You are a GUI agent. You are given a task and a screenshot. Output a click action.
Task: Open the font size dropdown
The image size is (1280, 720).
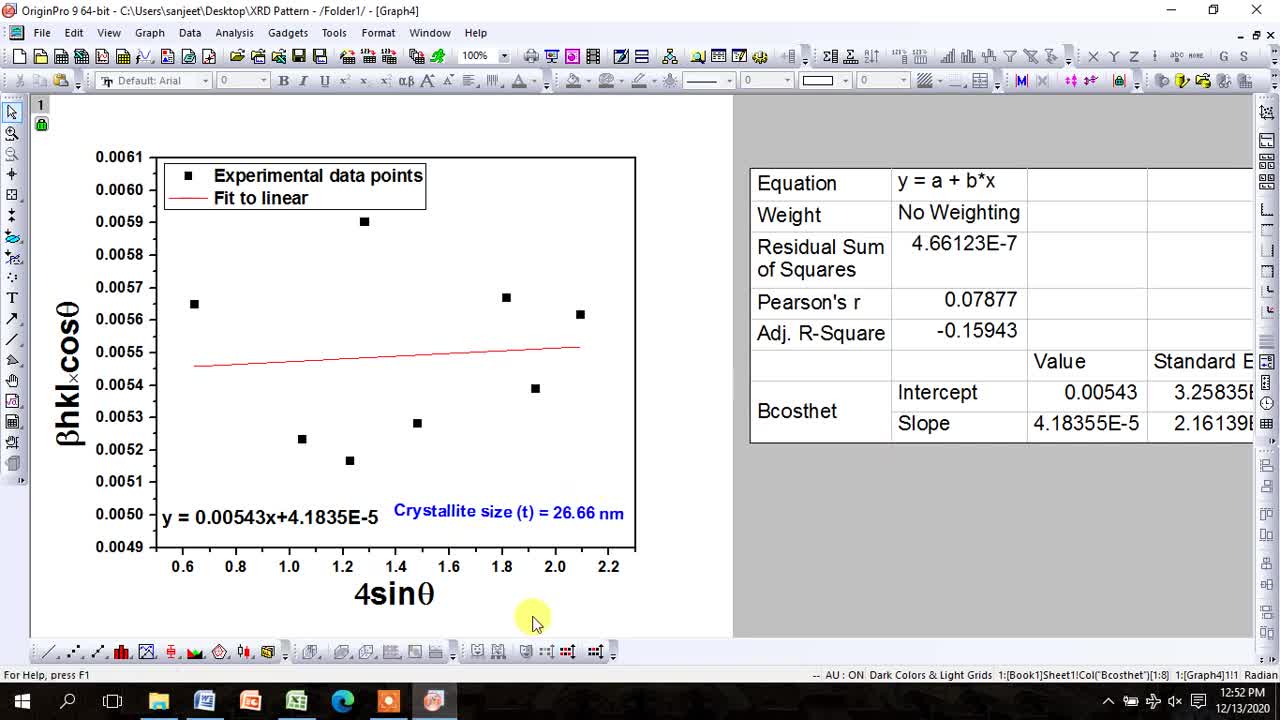tap(264, 81)
